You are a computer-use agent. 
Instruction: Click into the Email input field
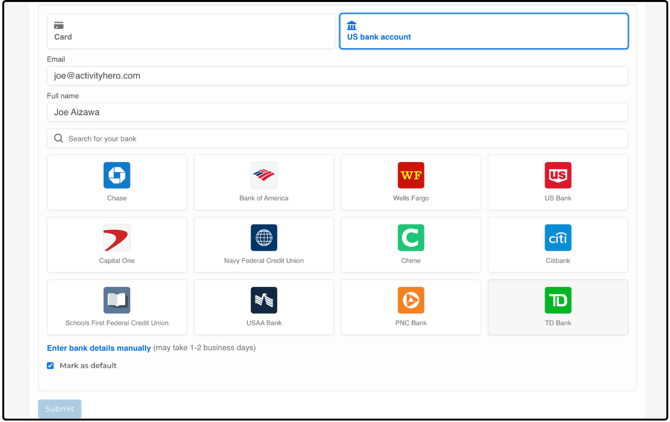click(x=338, y=76)
